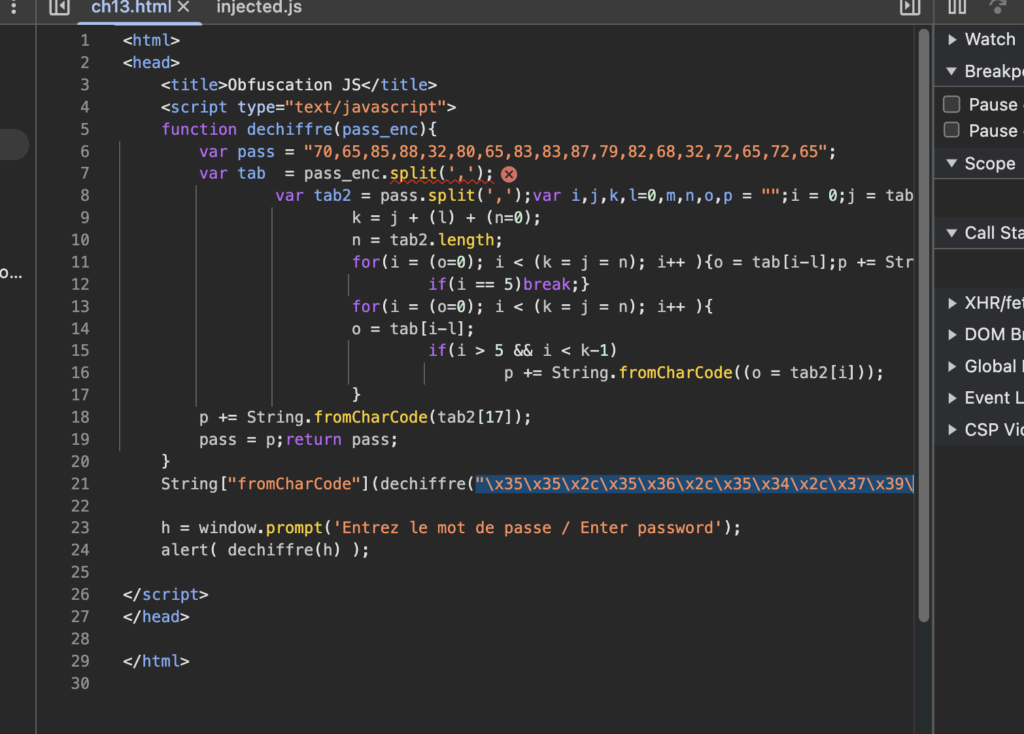This screenshot has width=1024, height=734.
Task: Click the three-dot menu icon at top left
Action: [x=13, y=8]
